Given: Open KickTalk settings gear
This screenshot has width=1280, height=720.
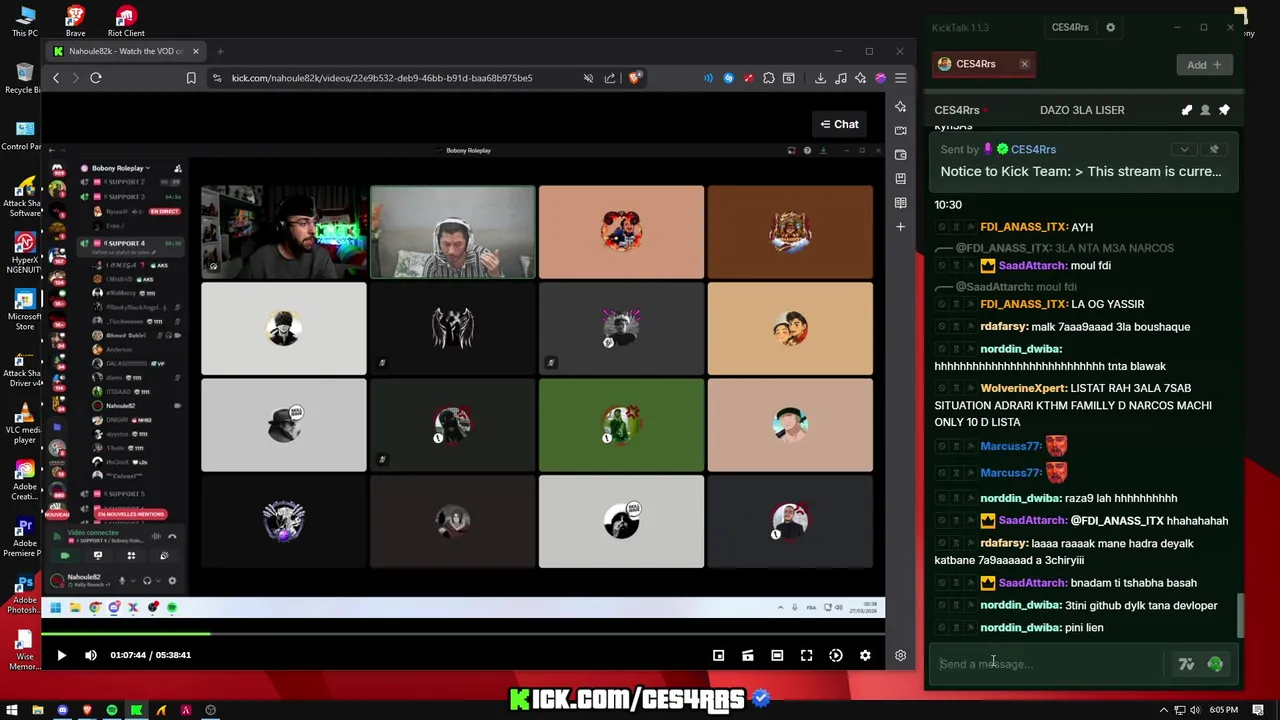Looking at the screenshot, I should (1110, 28).
